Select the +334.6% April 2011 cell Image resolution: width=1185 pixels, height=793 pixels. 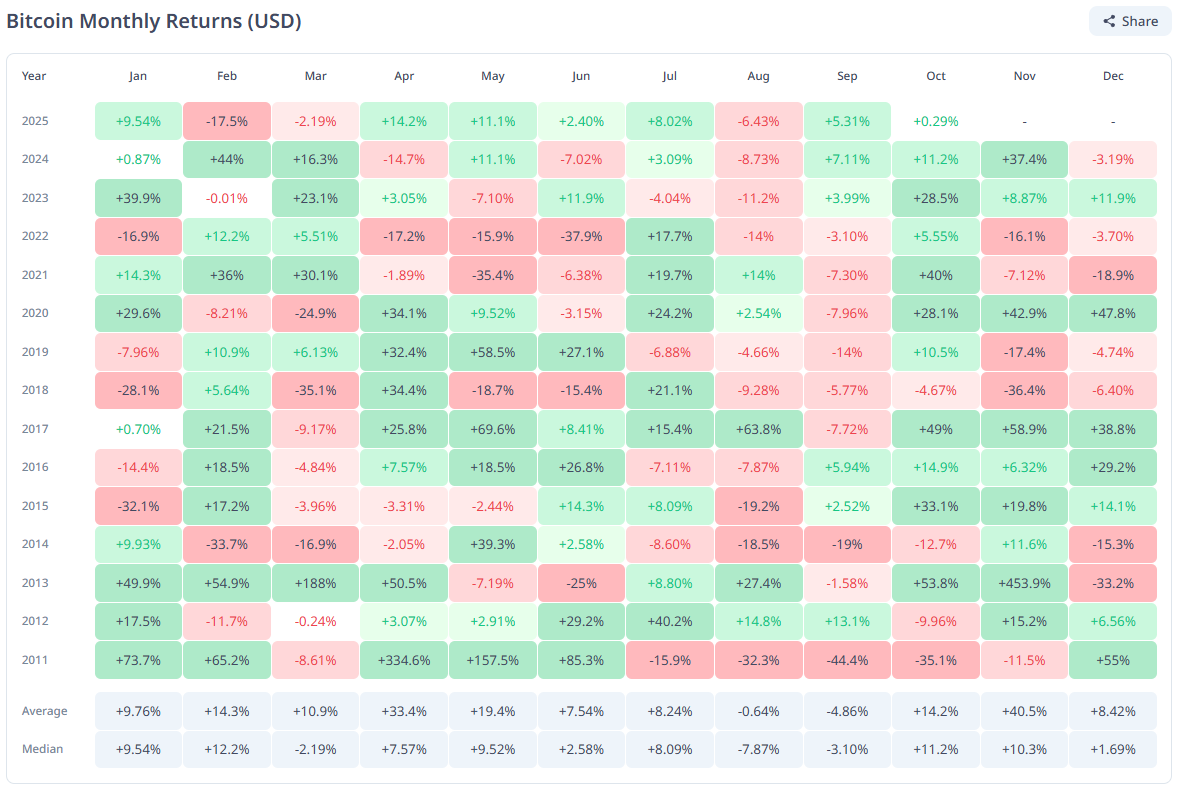point(404,659)
